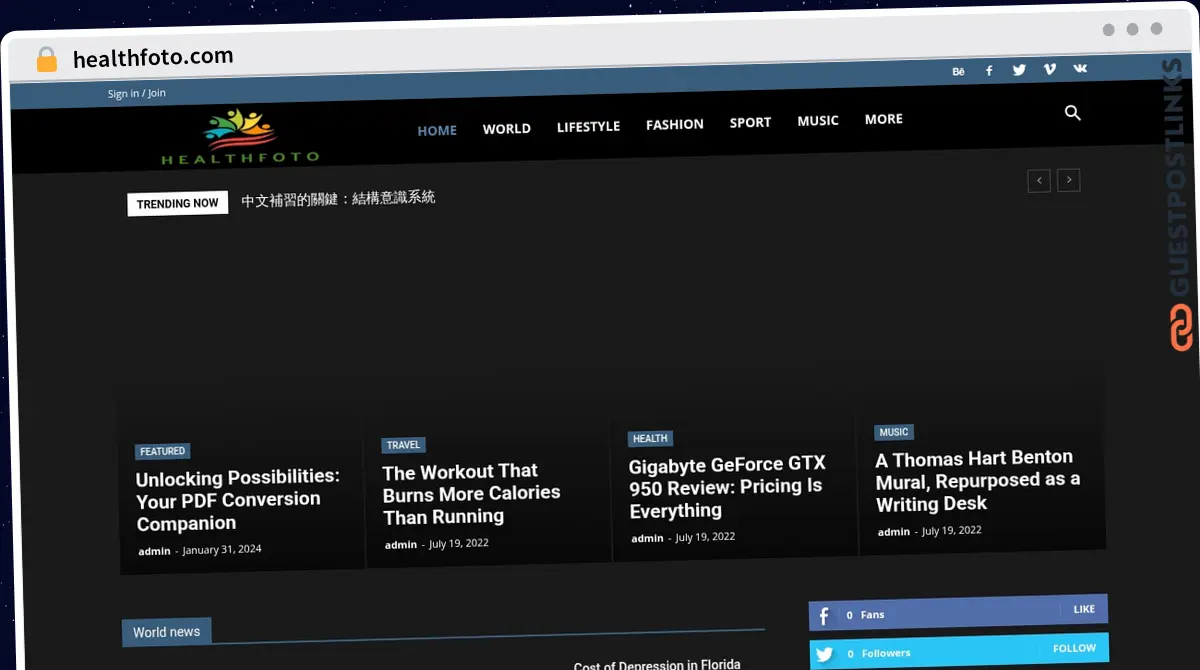Open the FEATURED category tag

click(x=163, y=451)
